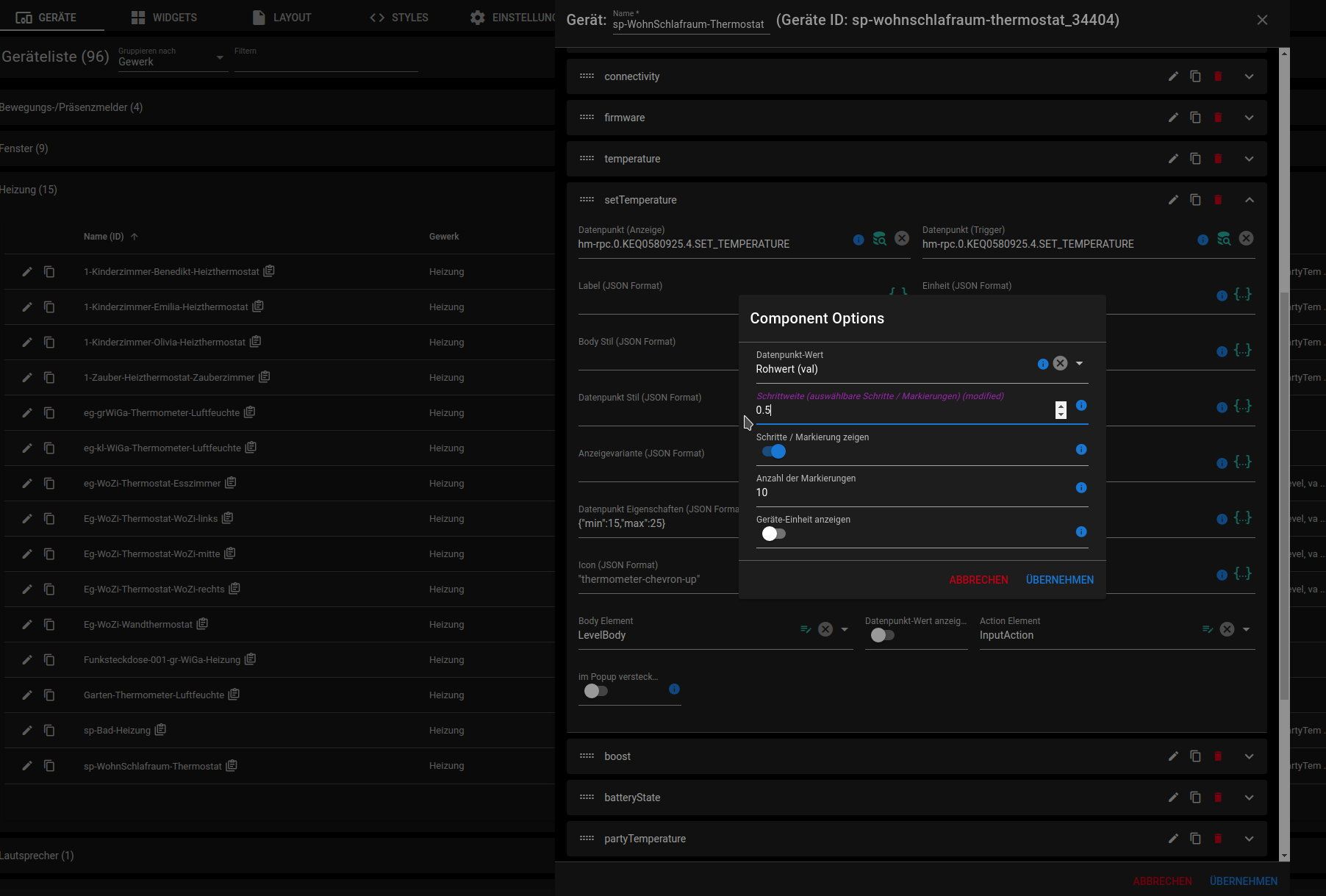The image size is (1326, 896).
Task: Edit the boost state
Action: 1173,756
